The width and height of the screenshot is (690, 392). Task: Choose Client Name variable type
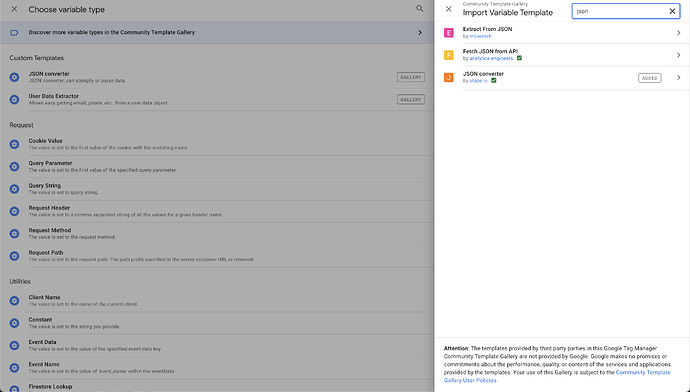217,301
